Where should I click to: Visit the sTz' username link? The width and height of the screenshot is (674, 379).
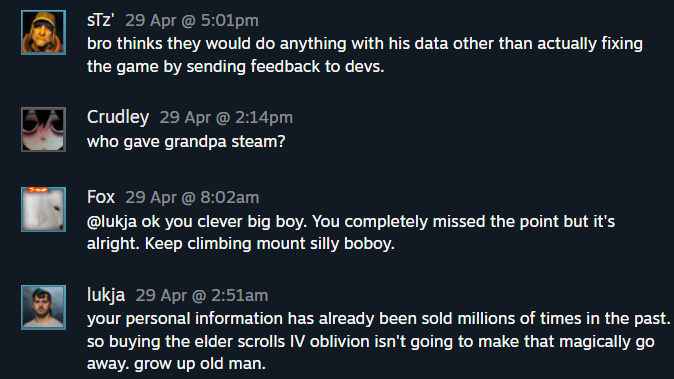coord(101,20)
